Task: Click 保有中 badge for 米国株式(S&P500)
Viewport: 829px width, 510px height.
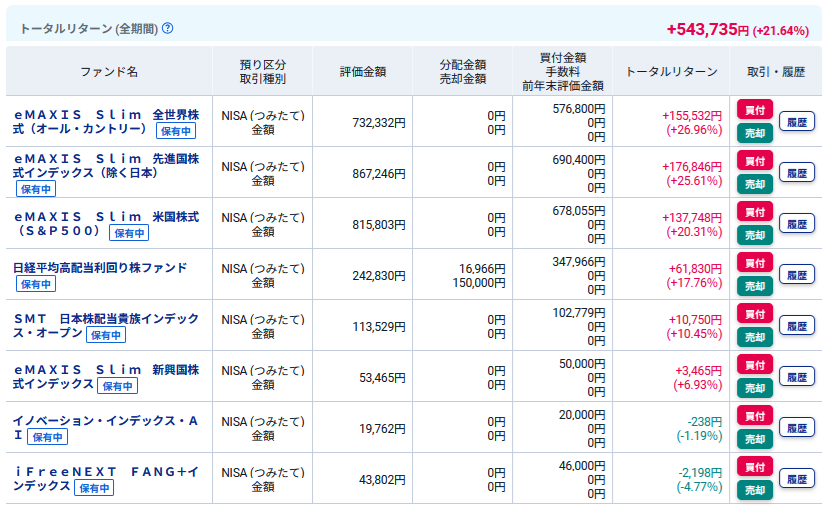Action: click(129, 233)
